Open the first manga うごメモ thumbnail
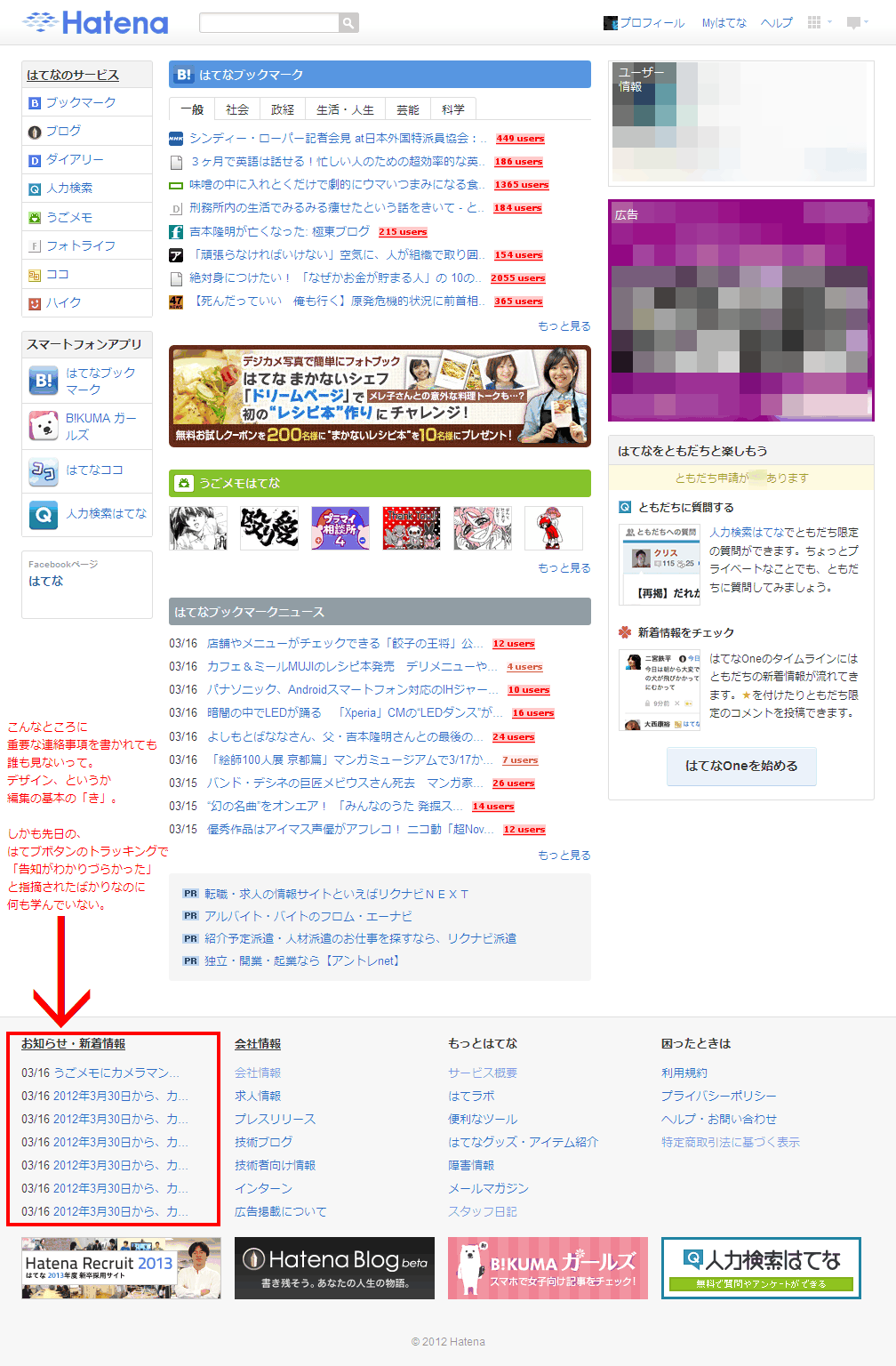Screen dimensions: 896x1366 [198, 528]
